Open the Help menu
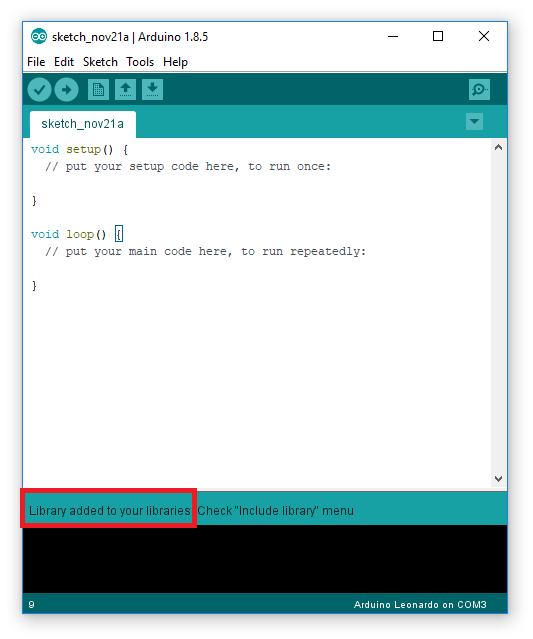Screen dimensions: 533x639 tap(175, 62)
